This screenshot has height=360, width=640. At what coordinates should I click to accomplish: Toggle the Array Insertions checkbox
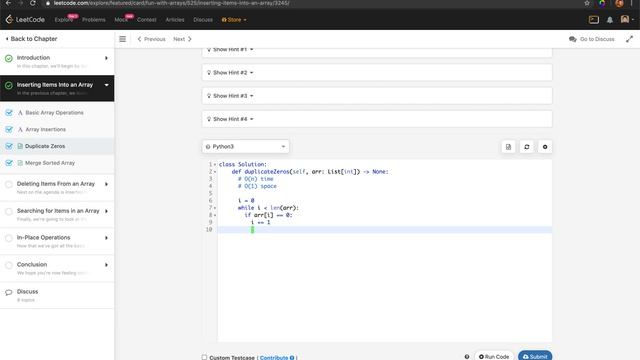pyautogui.click(x=9, y=129)
